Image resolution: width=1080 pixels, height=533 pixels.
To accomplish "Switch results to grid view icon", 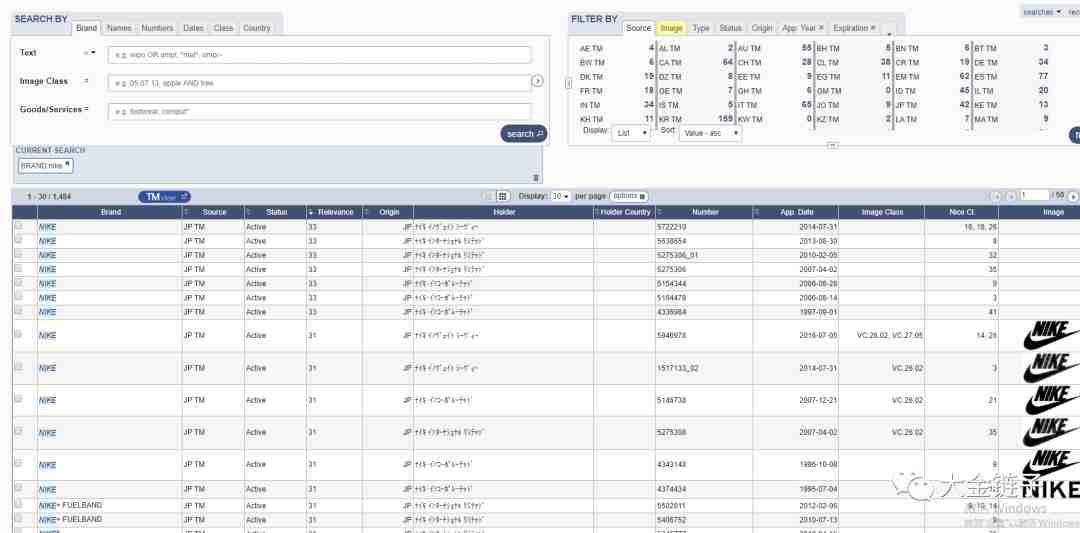I will point(503,196).
